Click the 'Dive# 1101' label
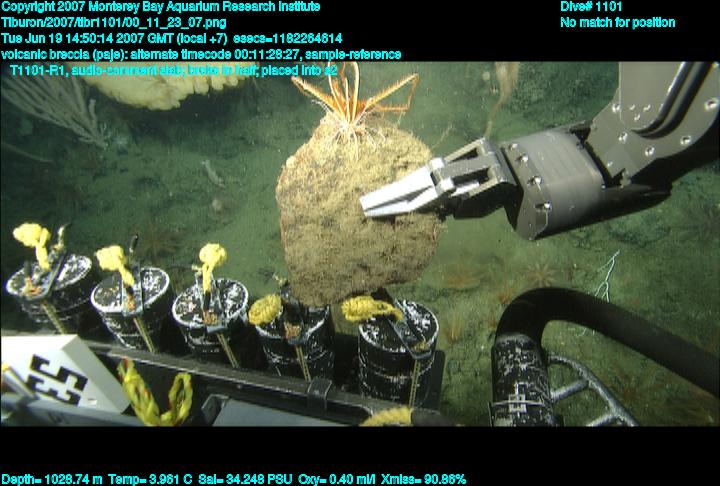 tap(591, 7)
